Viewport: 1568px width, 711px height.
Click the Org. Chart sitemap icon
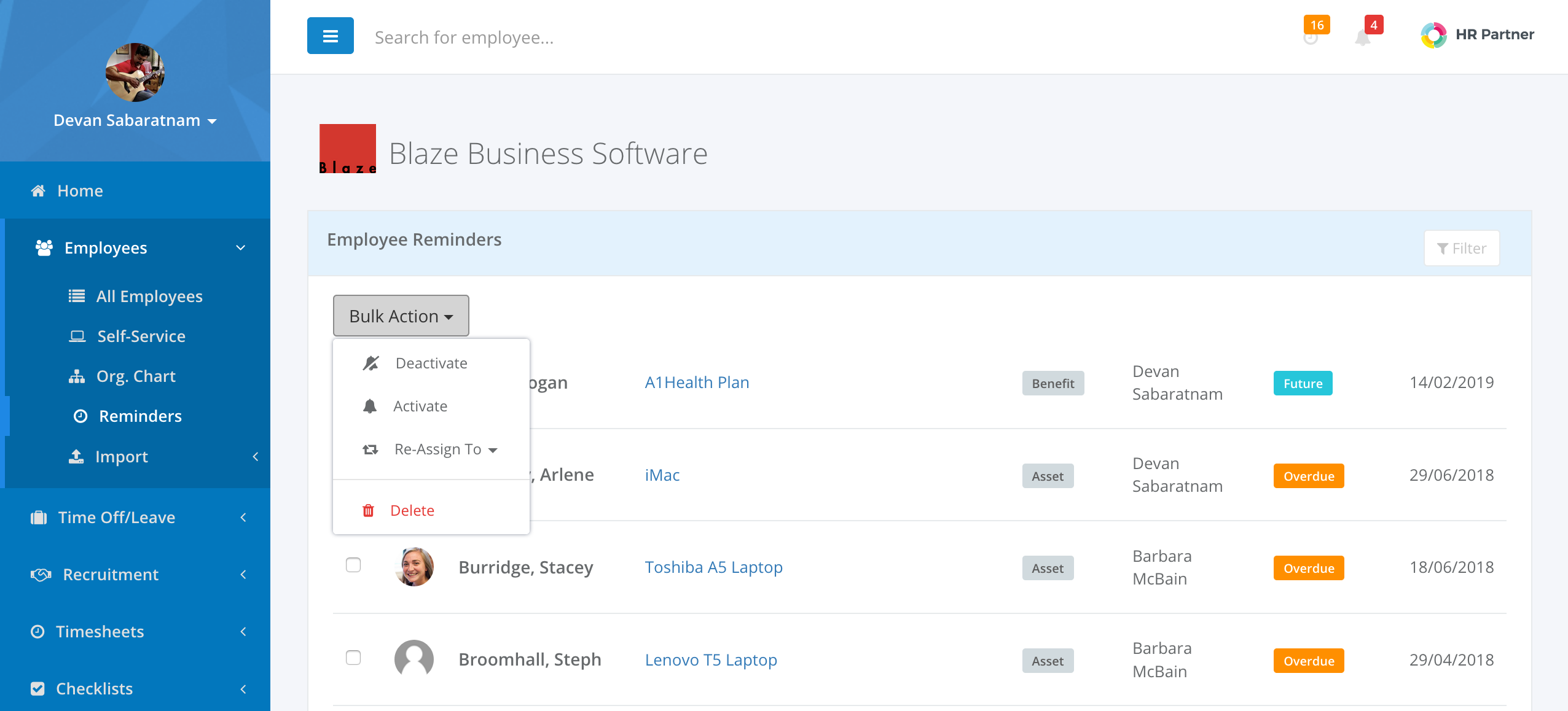[77, 376]
